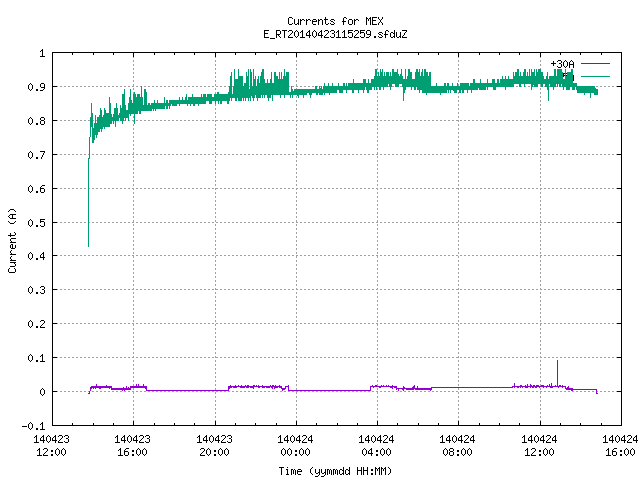Screen dimensions: 640x480
Task: Click the x-axis label "140424 04:00"
Action: [x=376, y=446]
